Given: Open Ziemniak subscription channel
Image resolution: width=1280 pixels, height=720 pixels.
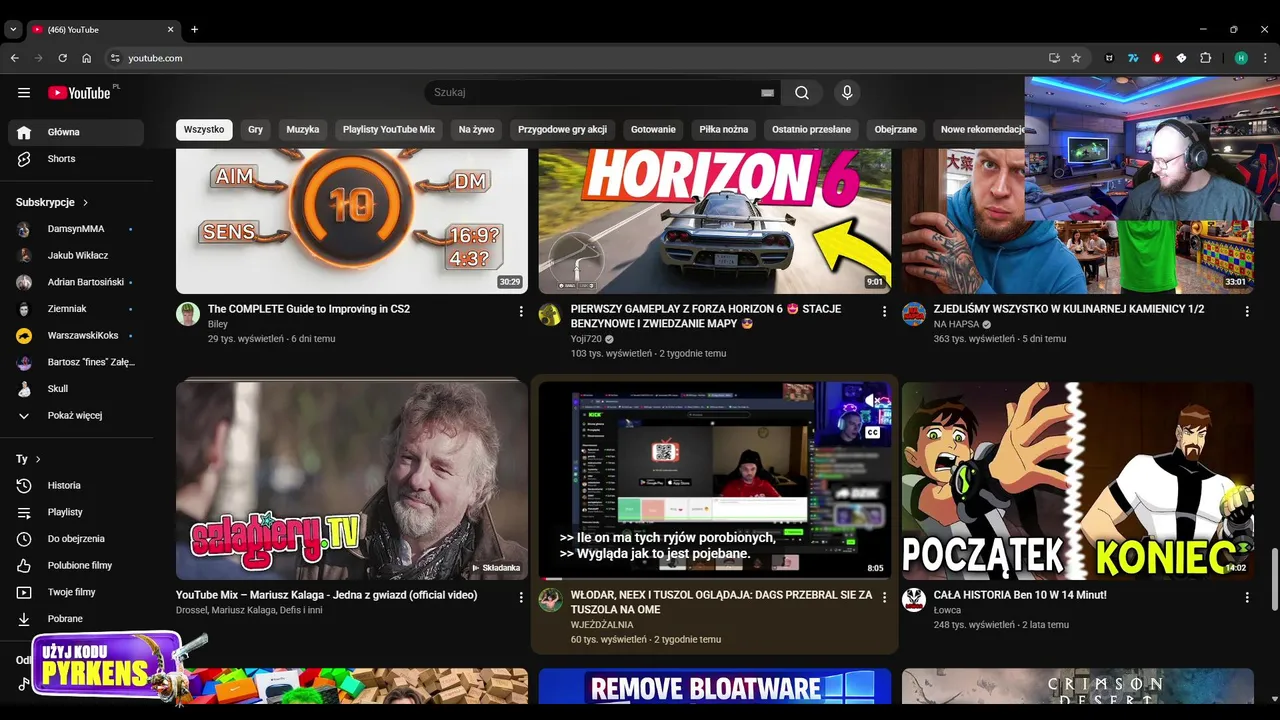Looking at the screenshot, I should [76, 309].
